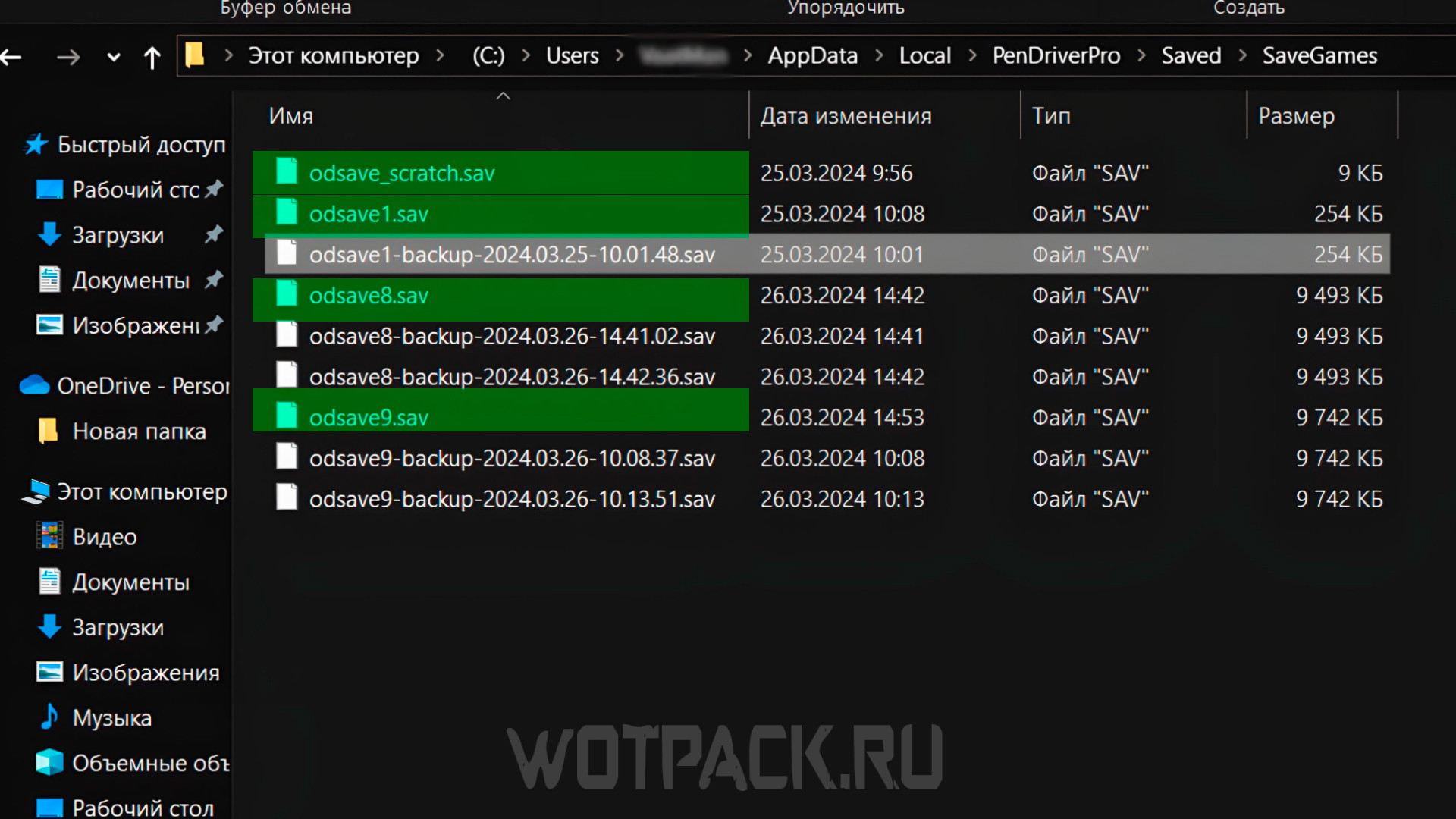Viewport: 1456px width, 819px height.
Task: Click date '25.03.2024 9:56' cell
Action: pos(836,174)
